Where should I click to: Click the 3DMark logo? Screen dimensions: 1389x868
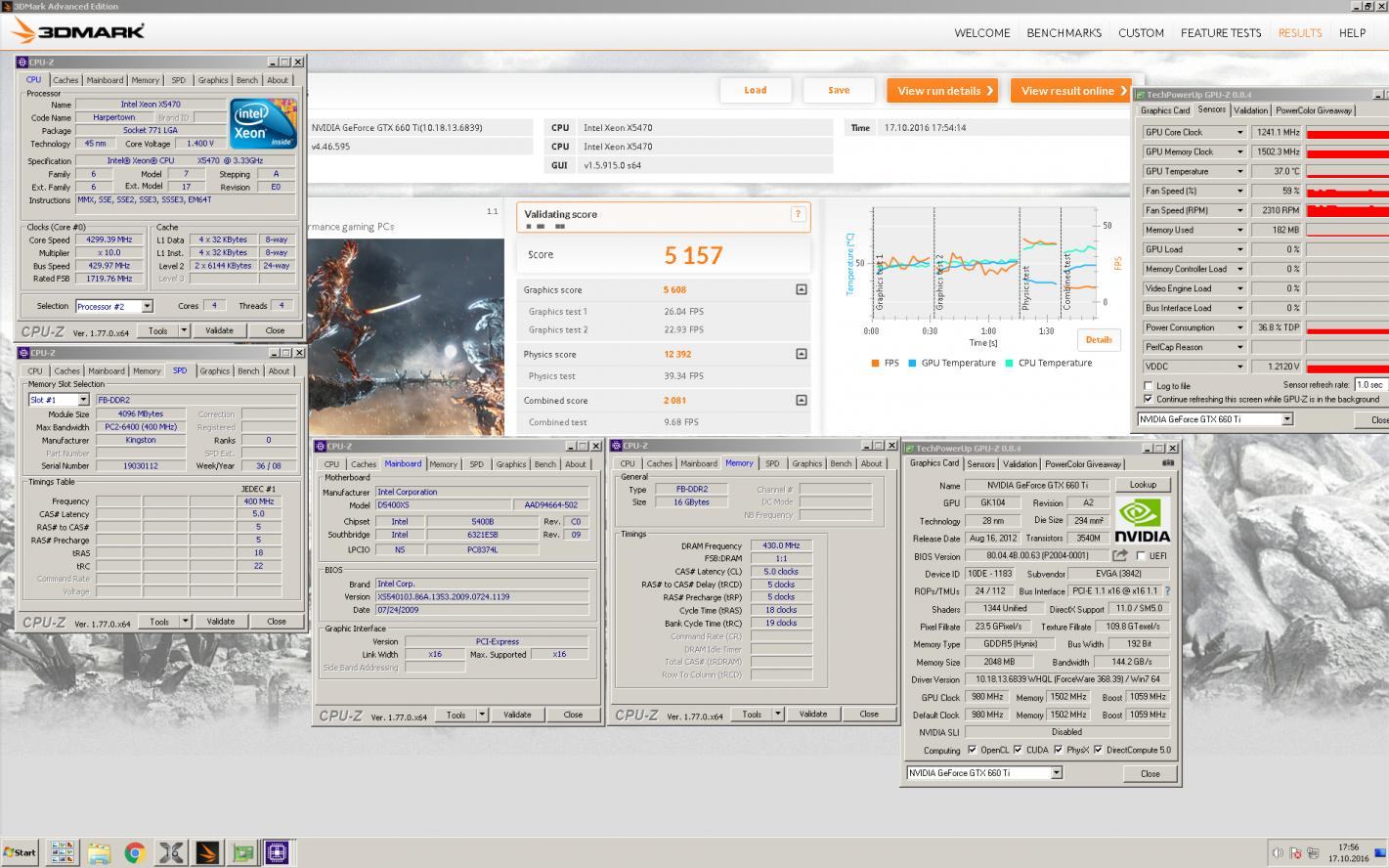78,32
